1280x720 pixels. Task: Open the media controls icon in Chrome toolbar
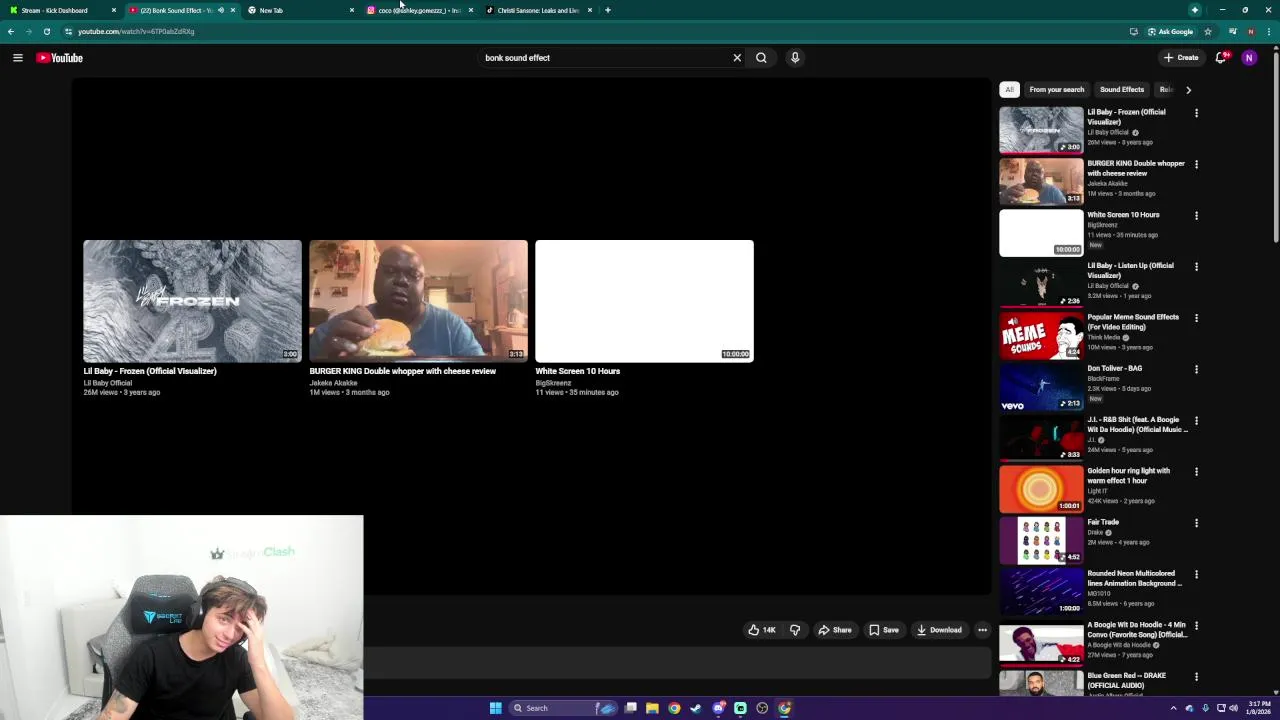click(x=1232, y=32)
